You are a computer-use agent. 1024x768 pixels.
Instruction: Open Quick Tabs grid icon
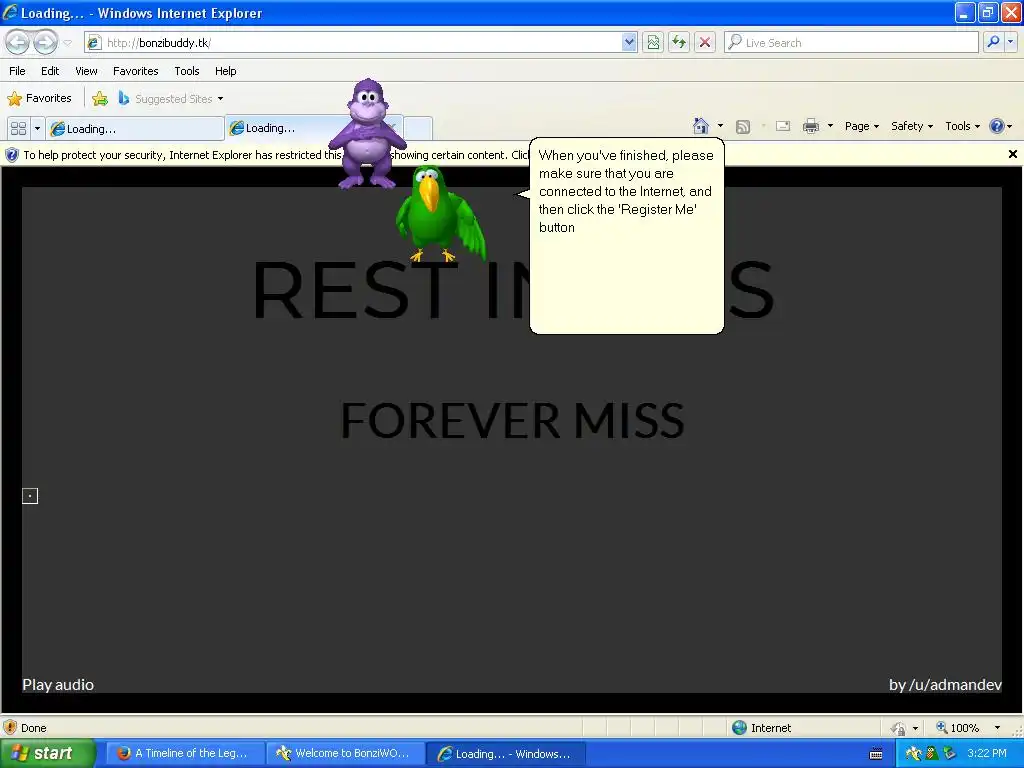point(18,128)
